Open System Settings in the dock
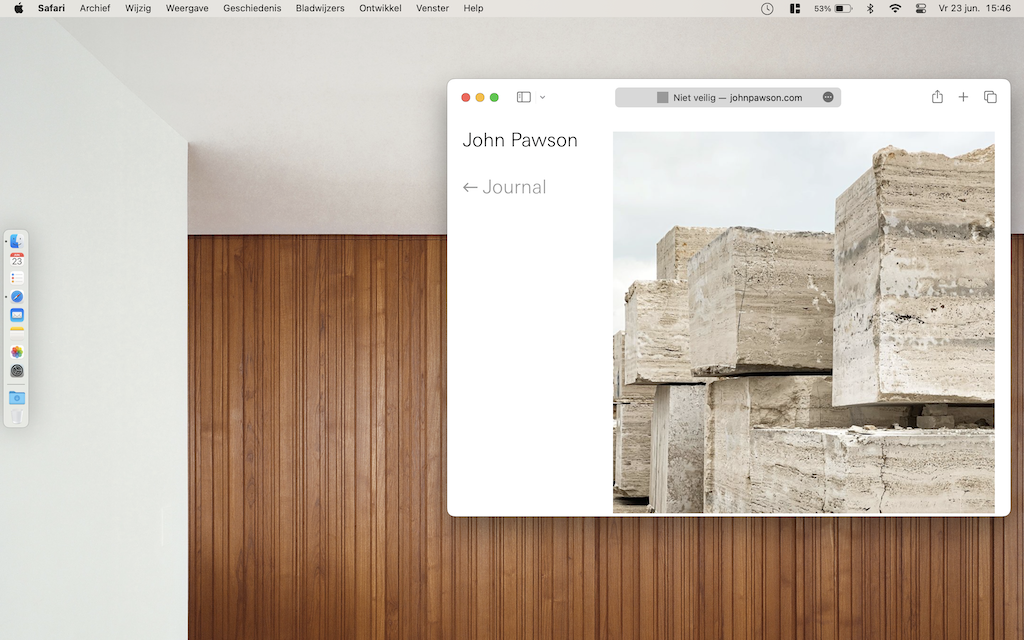The height and width of the screenshot is (640, 1024). click(x=17, y=371)
